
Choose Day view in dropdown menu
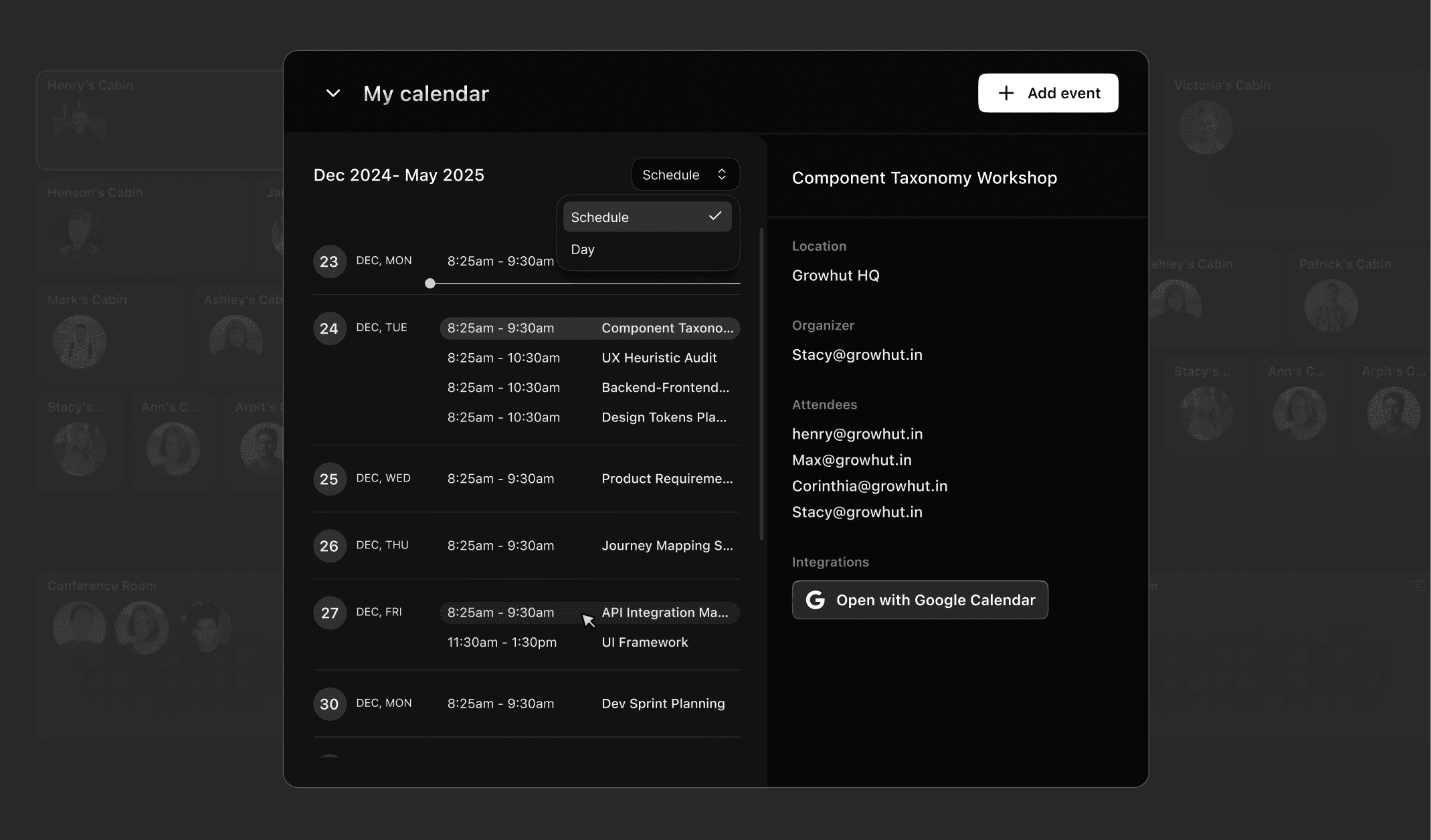click(x=583, y=249)
